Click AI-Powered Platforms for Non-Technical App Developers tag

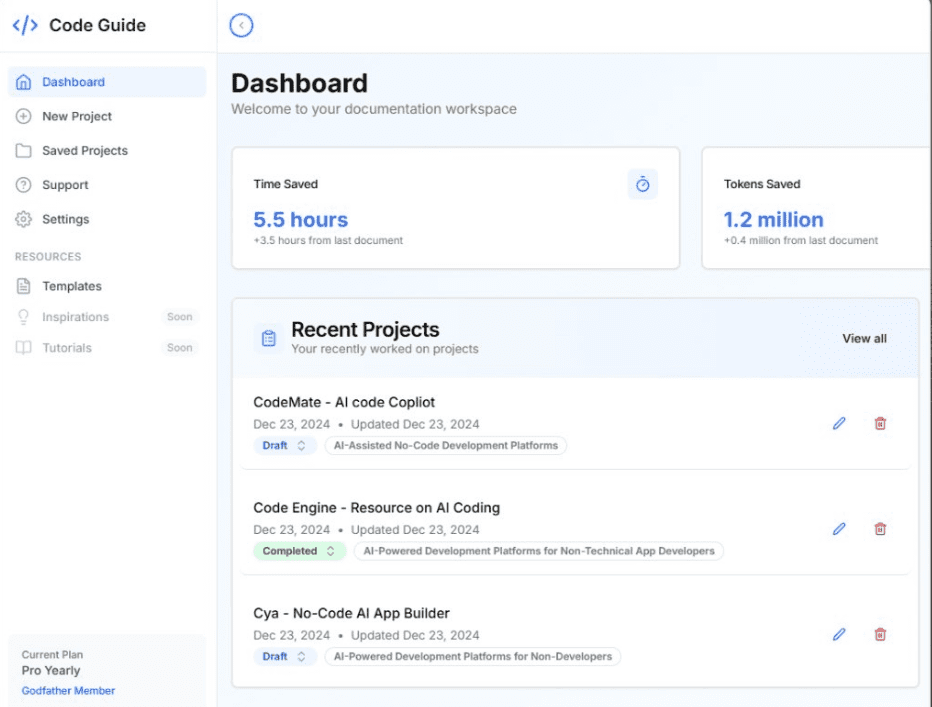coord(539,551)
